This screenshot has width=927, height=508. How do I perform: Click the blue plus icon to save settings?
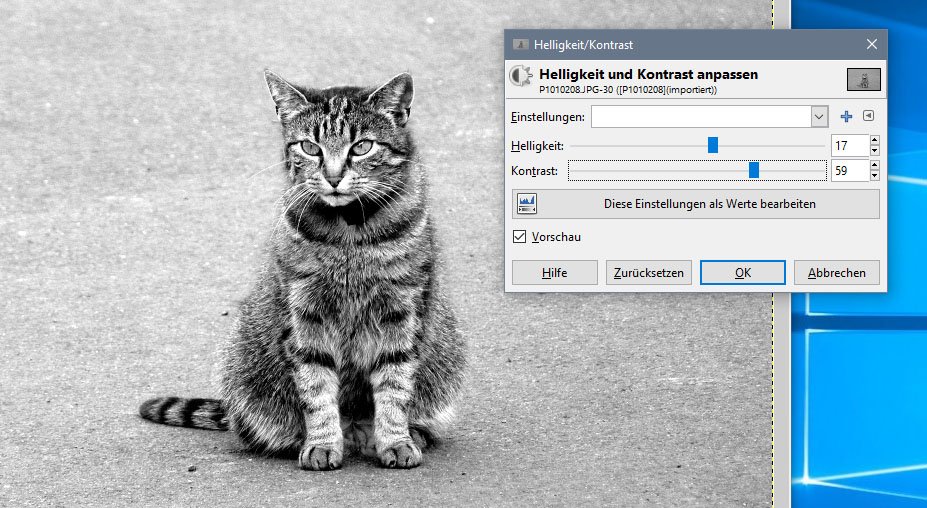(x=846, y=117)
